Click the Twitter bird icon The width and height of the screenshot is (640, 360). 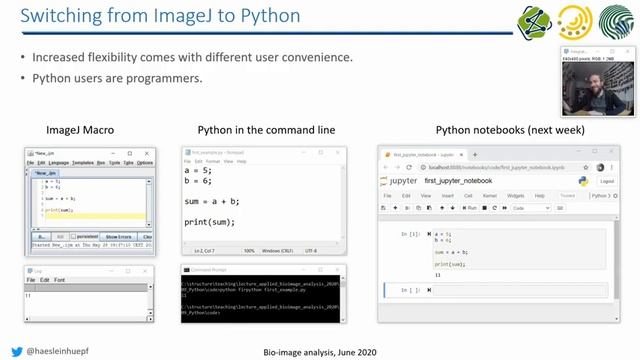[17, 351]
